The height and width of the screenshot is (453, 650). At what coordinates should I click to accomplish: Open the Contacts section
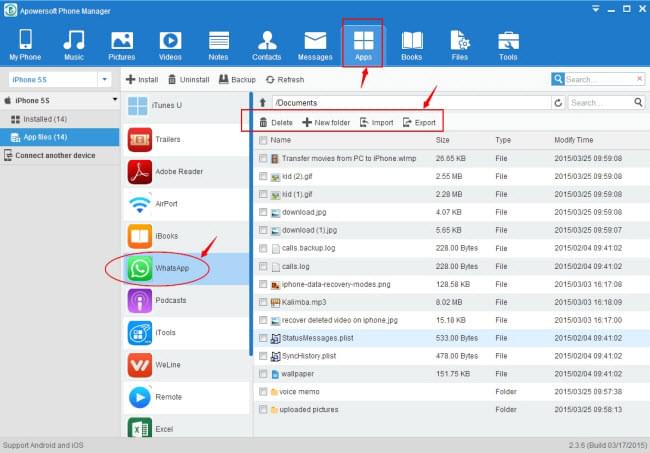pyautogui.click(x=267, y=45)
